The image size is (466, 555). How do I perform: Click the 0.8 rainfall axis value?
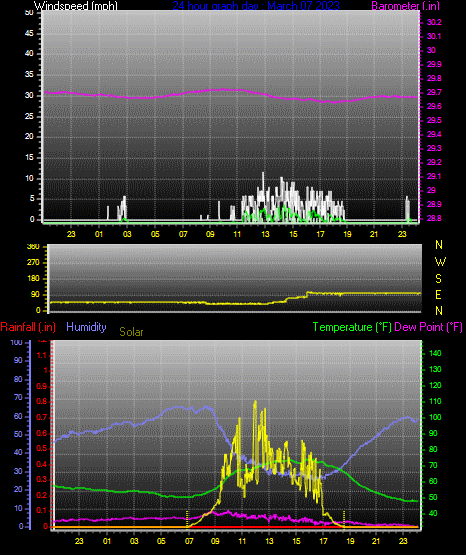click(42, 401)
